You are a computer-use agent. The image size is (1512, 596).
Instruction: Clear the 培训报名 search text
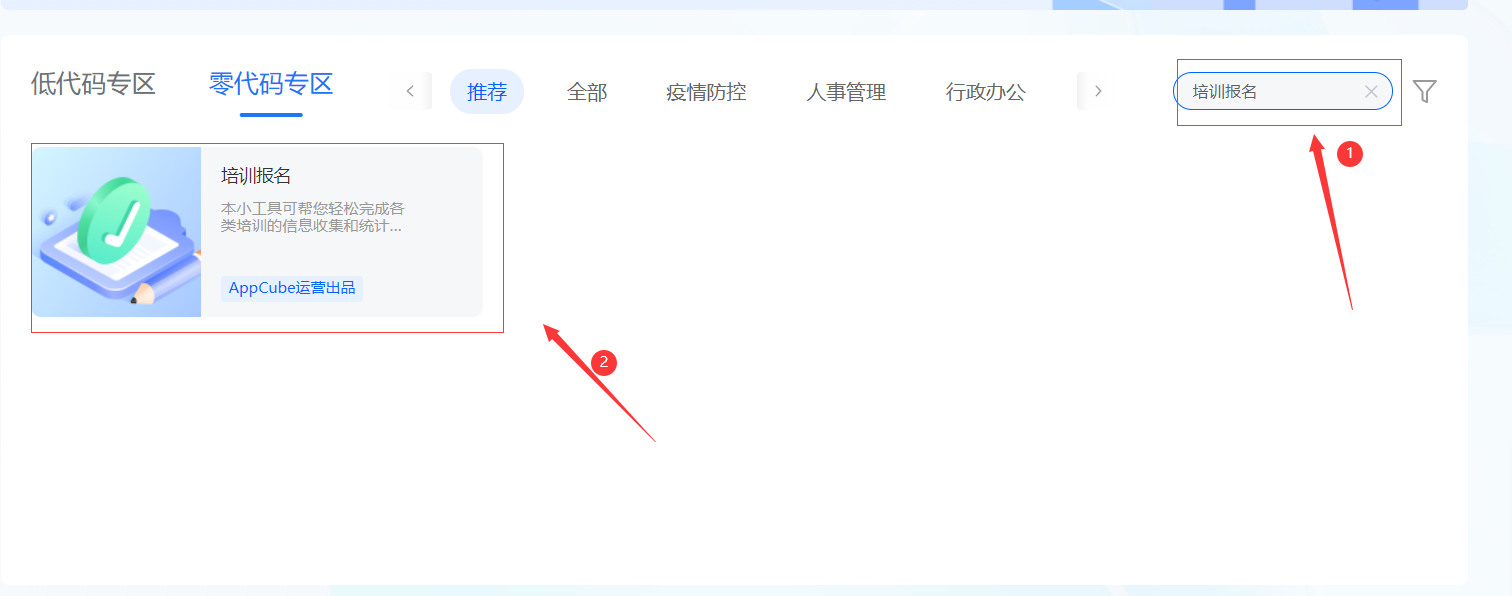click(1371, 92)
